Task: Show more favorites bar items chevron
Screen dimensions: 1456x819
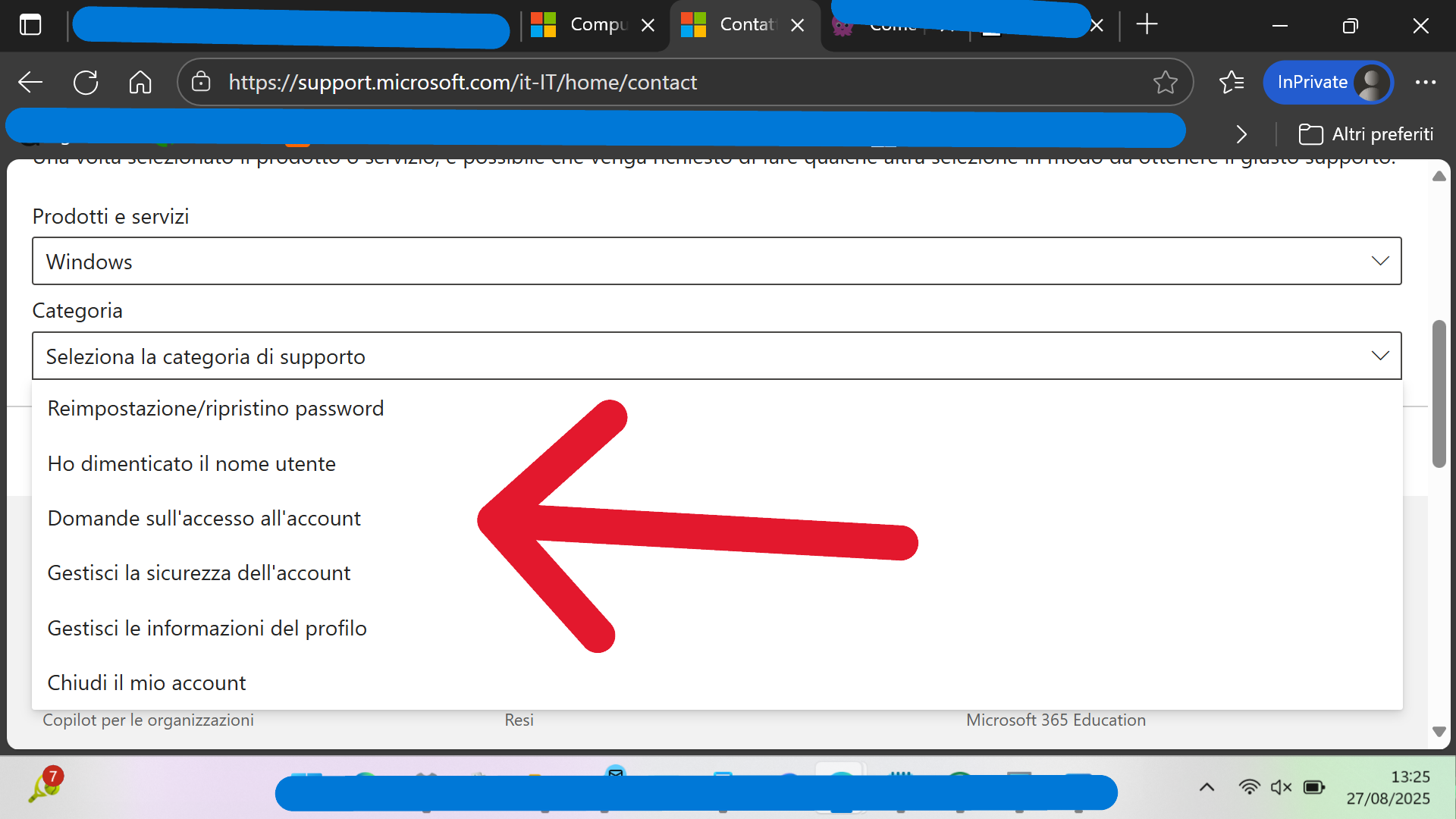Action: tap(1241, 134)
